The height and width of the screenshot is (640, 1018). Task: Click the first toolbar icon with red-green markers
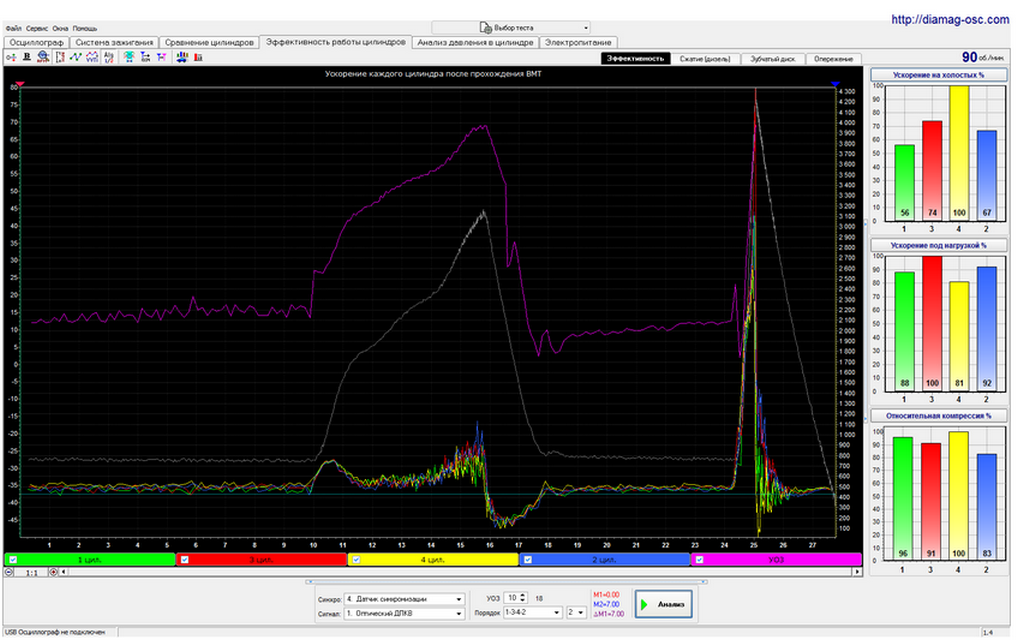click(11, 58)
